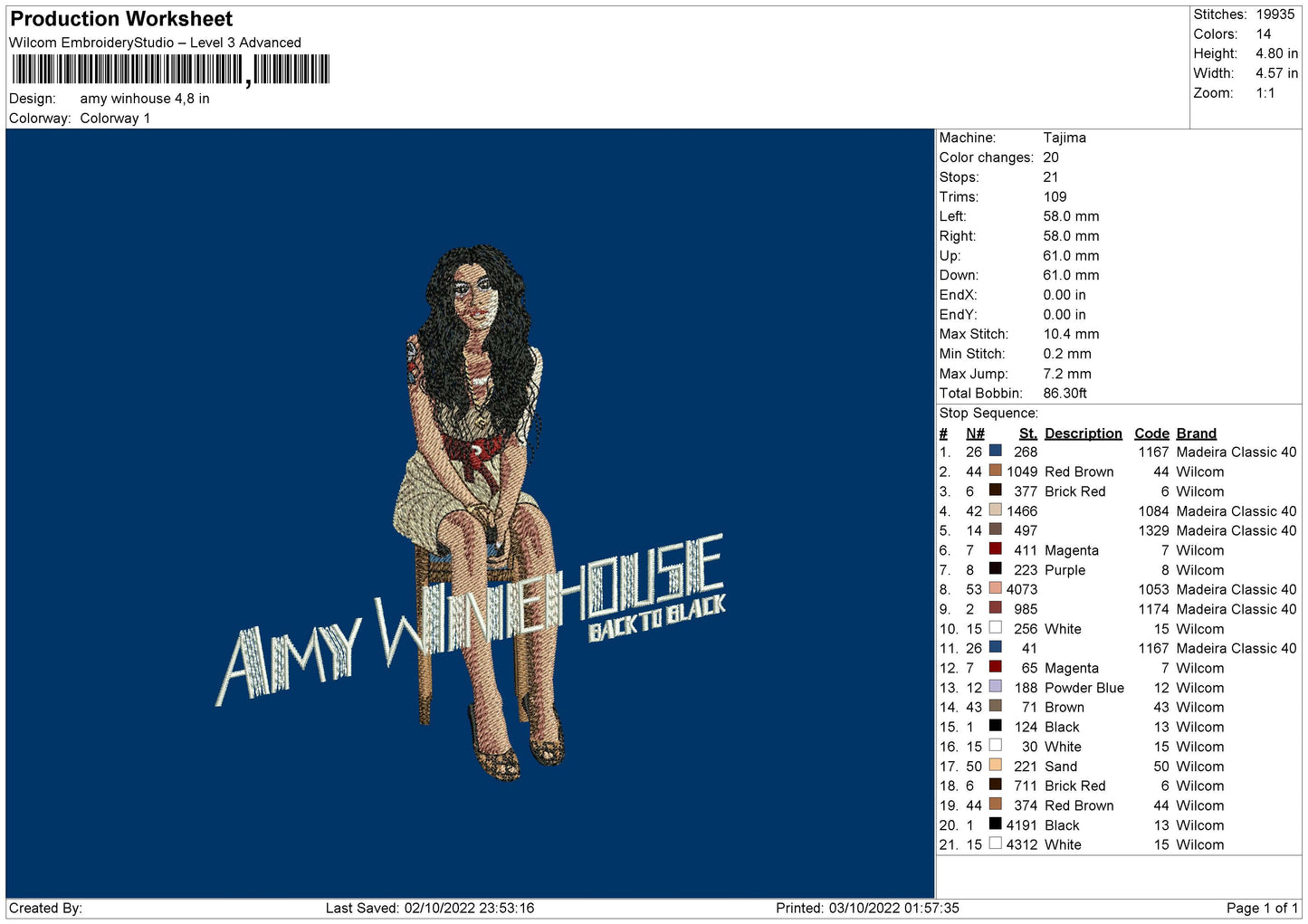Click the Machine value Tajima
This screenshot has width=1308, height=924.
tap(1065, 138)
